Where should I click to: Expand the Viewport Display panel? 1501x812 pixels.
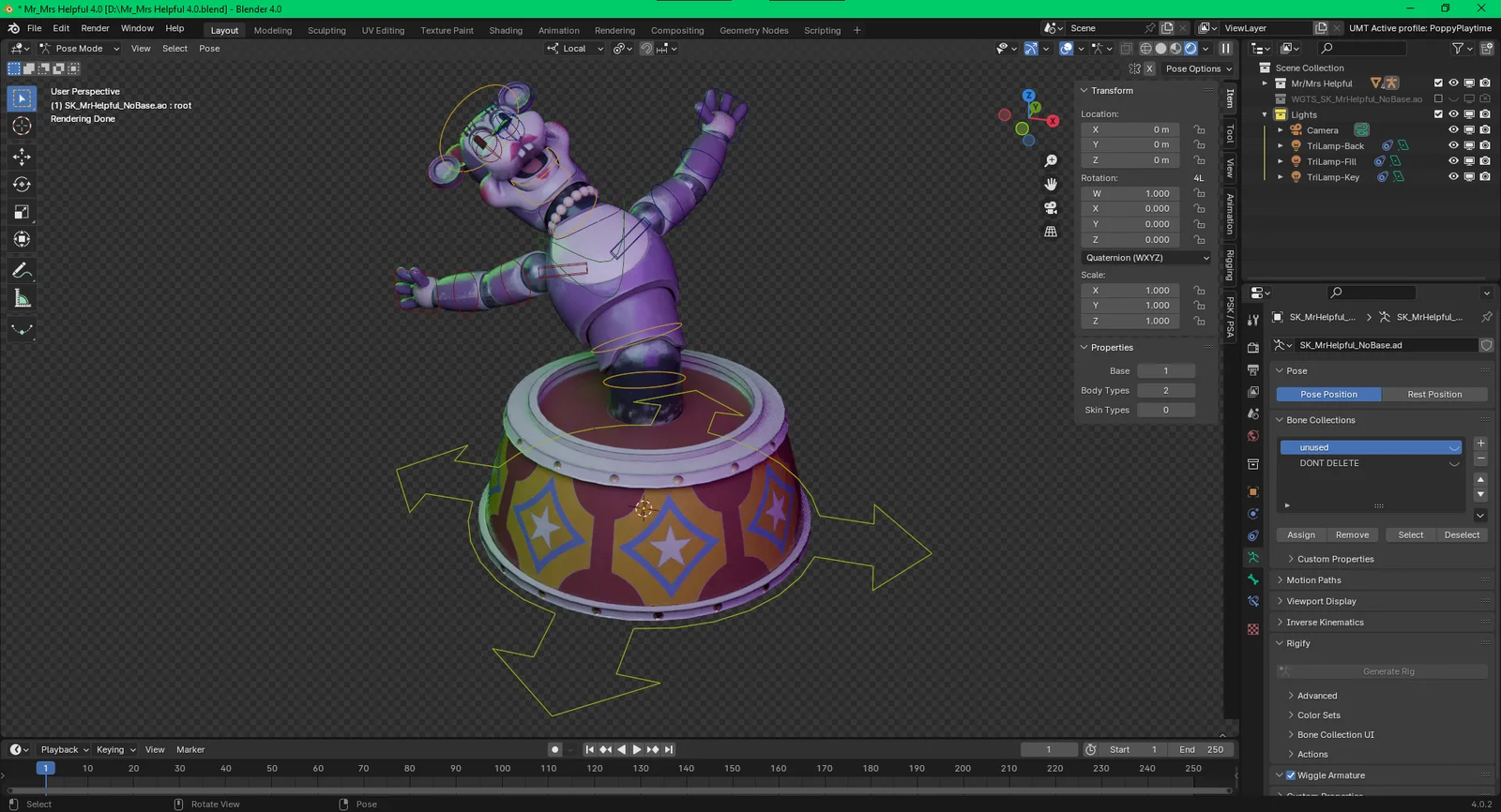tap(1321, 601)
